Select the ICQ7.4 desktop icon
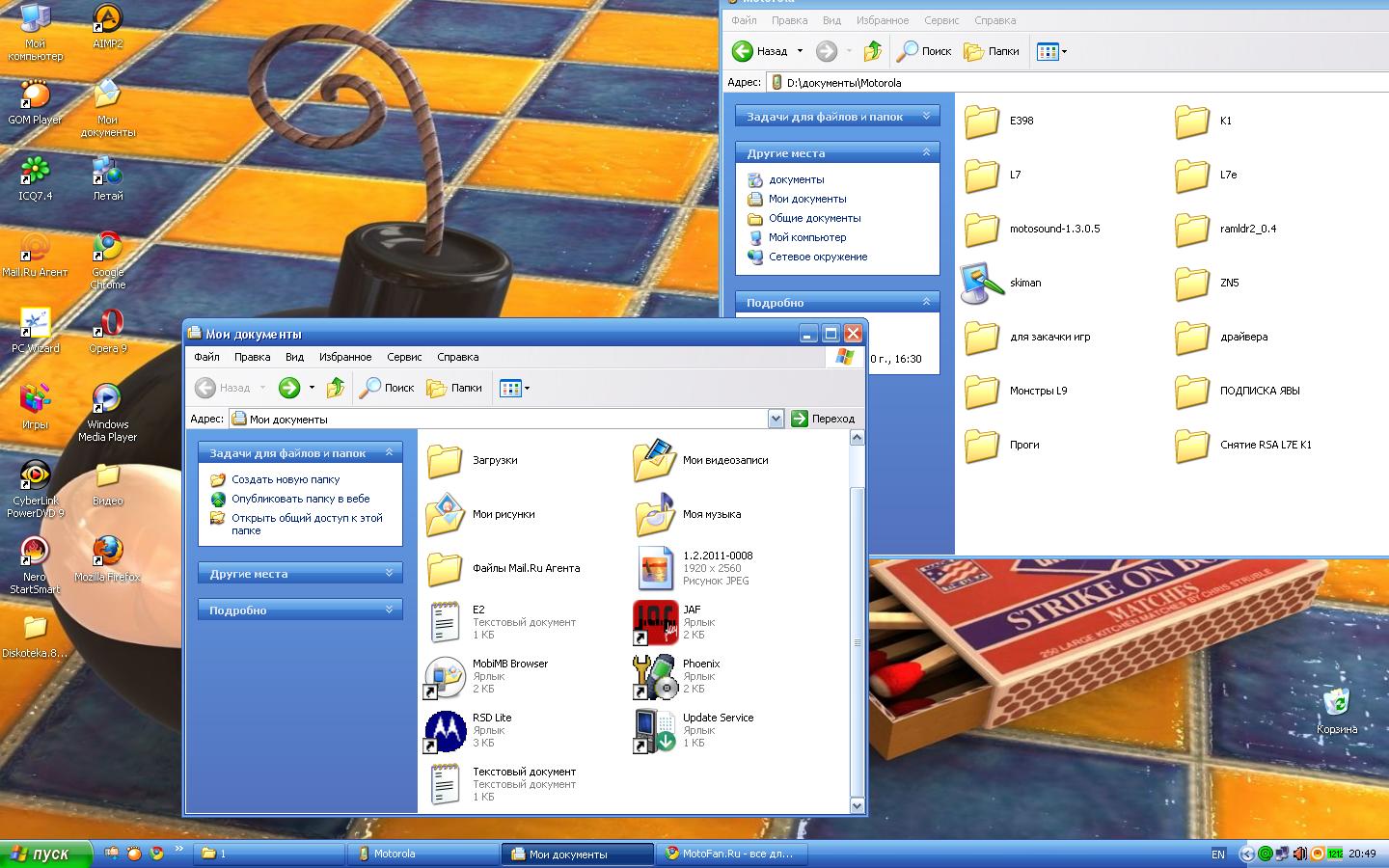Image resolution: width=1389 pixels, height=868 pixels. click(x=35, y=172)
